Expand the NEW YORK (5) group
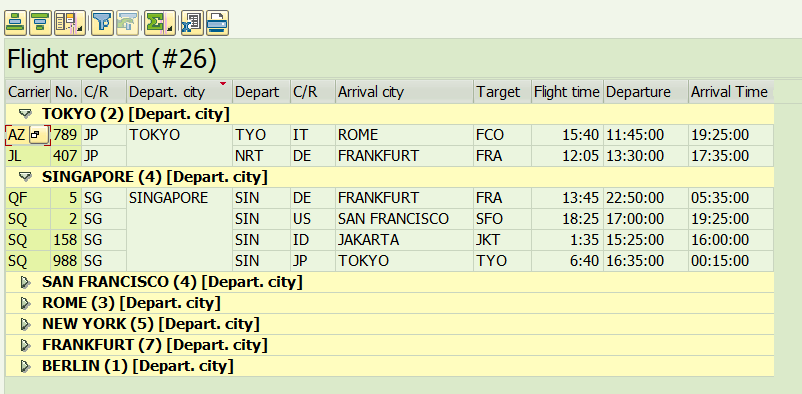 click(25, 324)
